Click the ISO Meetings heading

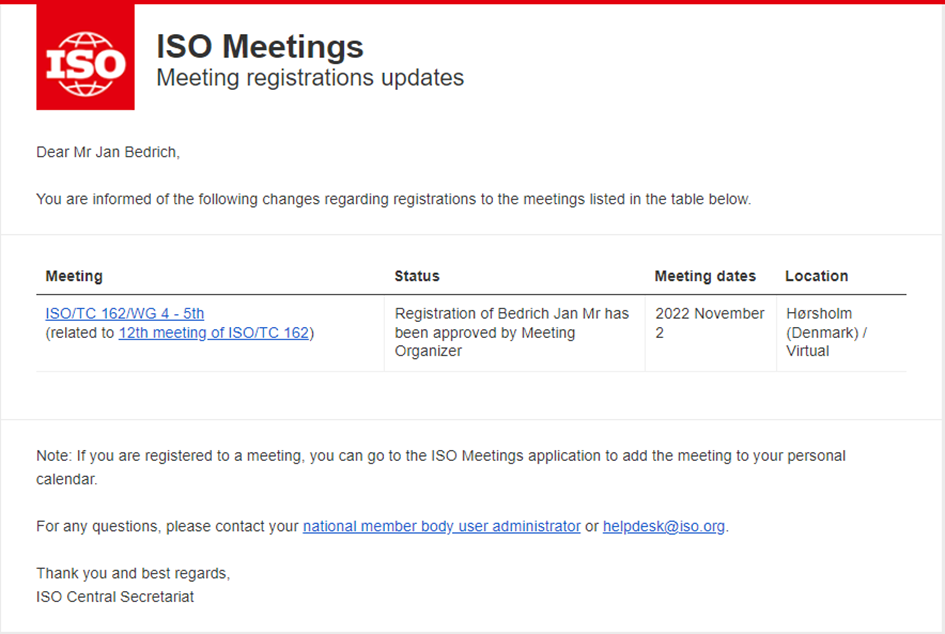260,46
